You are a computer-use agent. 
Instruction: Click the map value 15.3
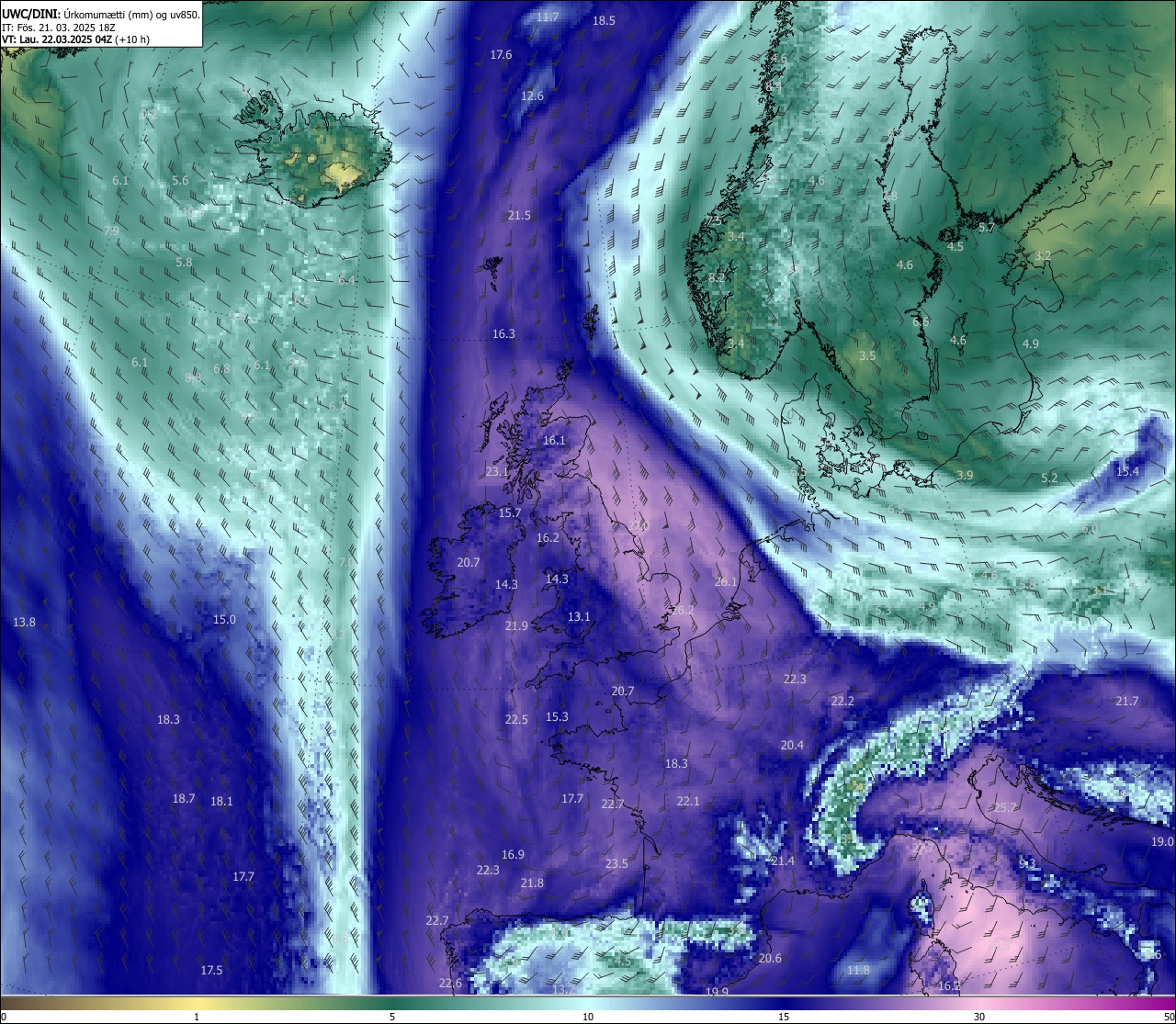557,716
